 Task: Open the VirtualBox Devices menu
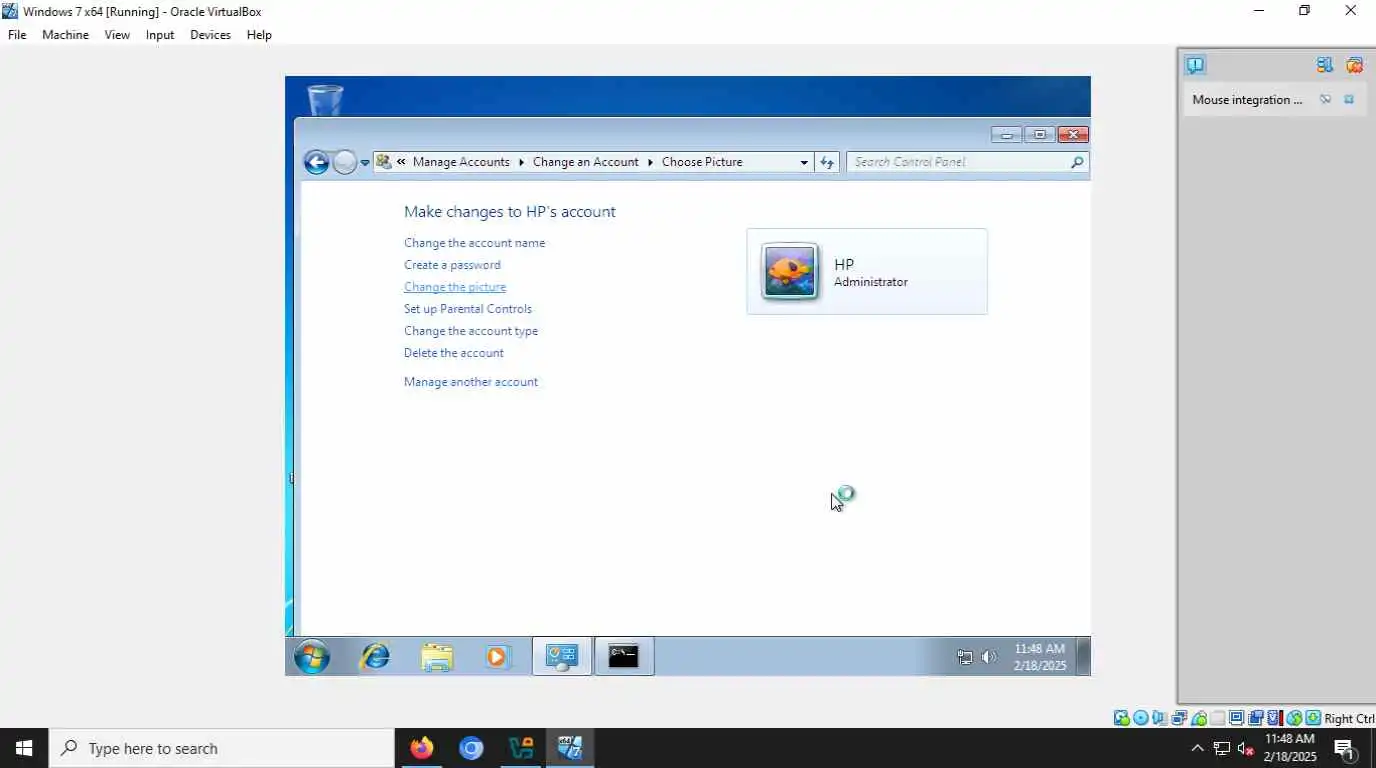(x=210, y=35)
